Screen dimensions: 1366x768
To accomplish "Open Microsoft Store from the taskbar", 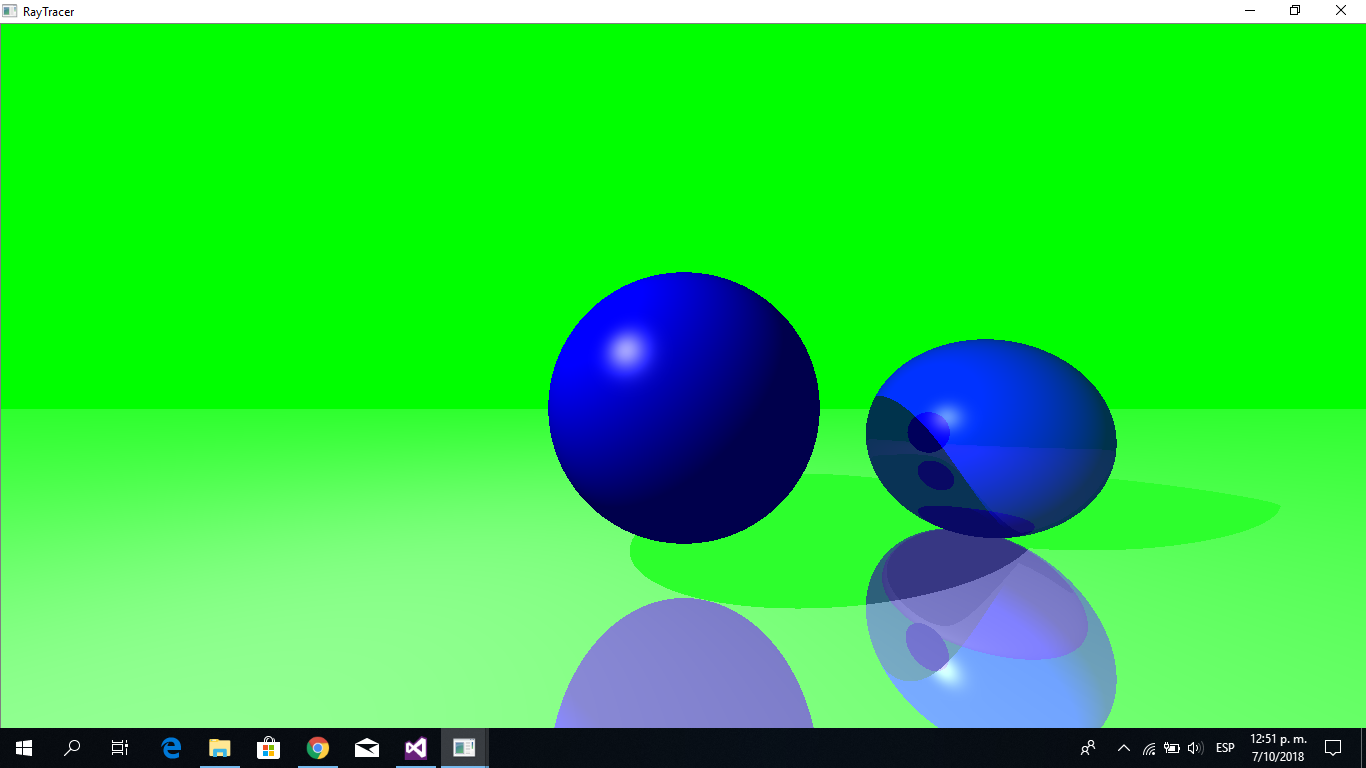I will [x=268, y=748].
